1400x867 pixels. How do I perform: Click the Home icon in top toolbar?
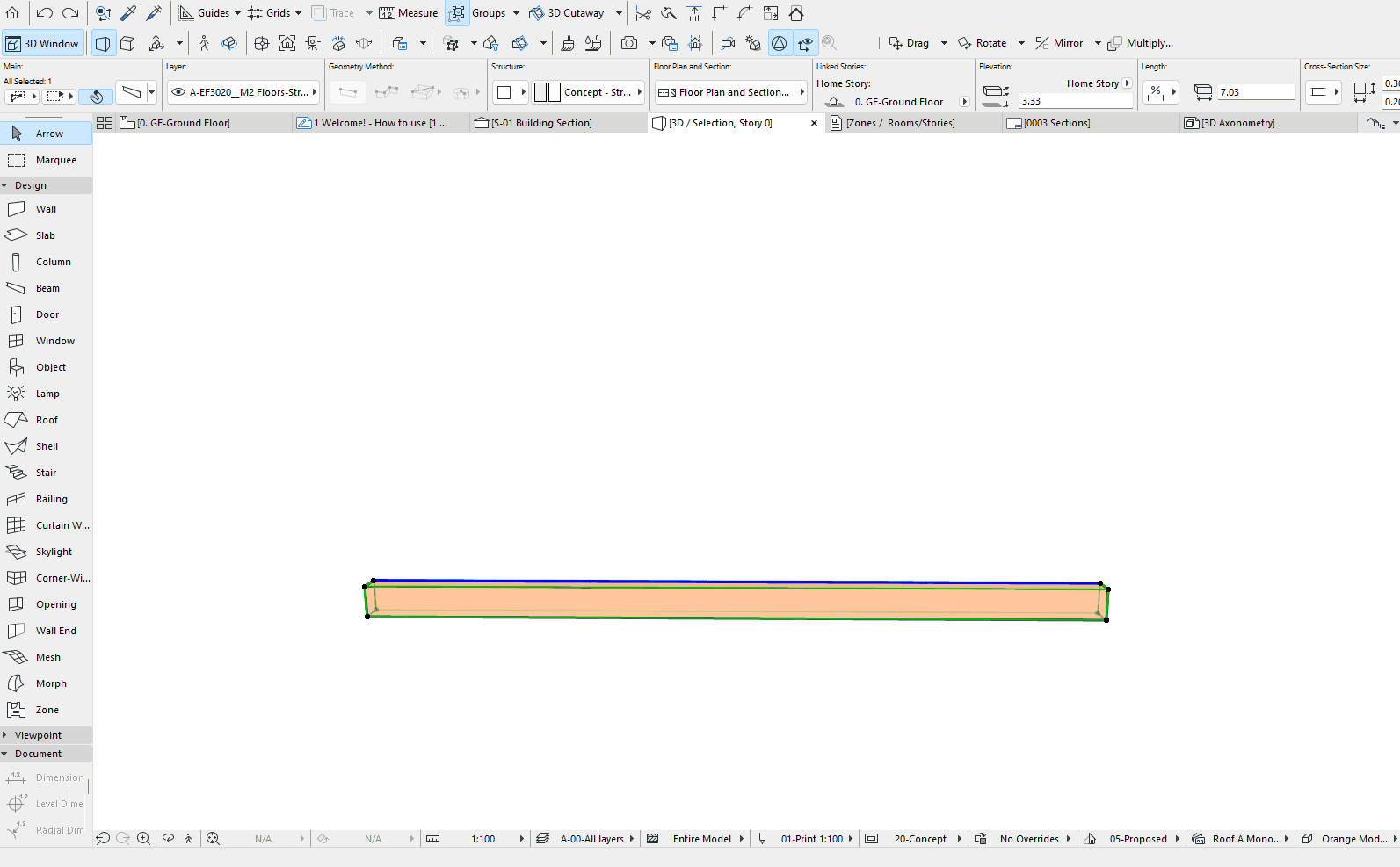[x=12, y=13]
